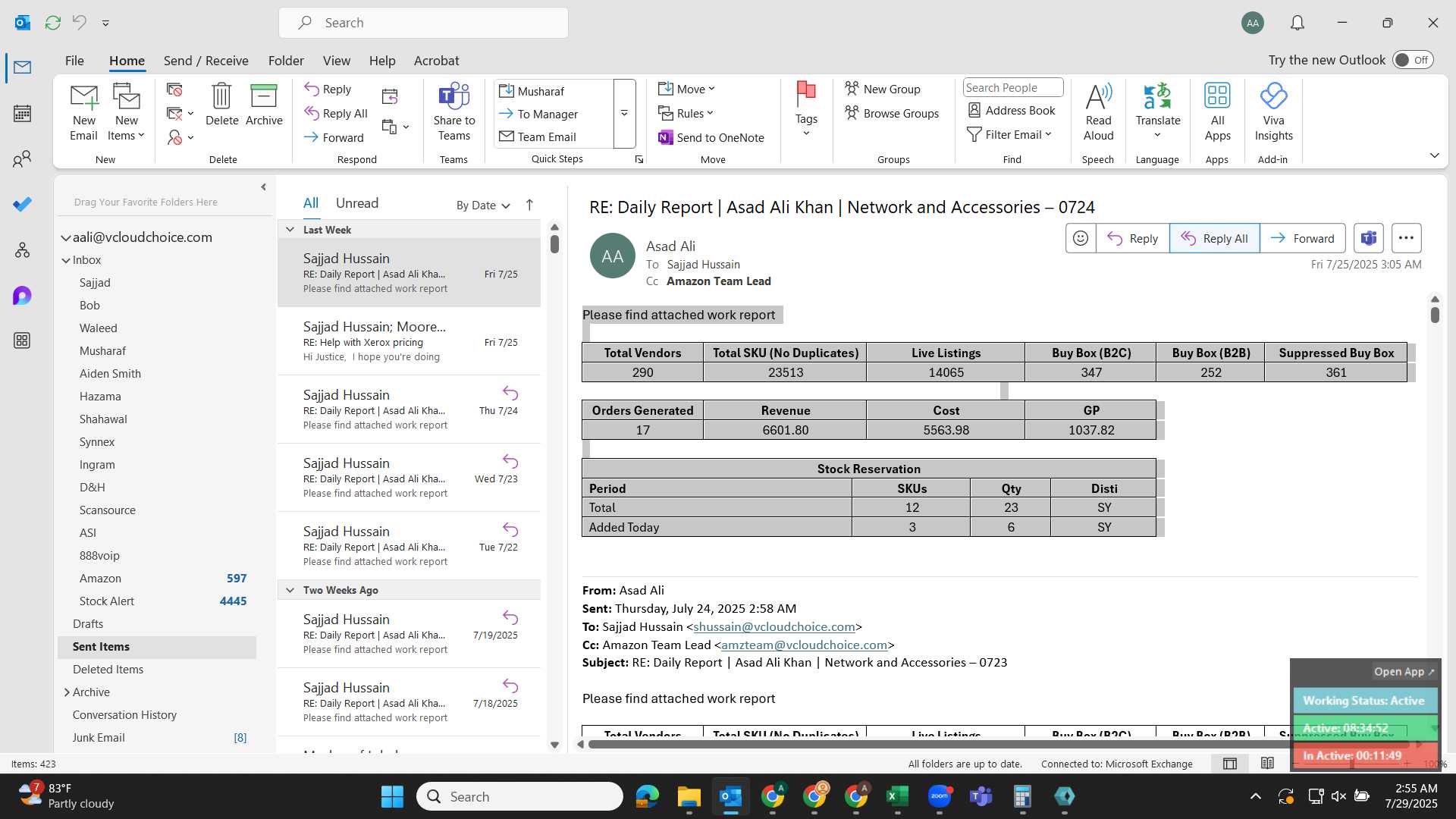Show Unread messages only

(357, 203)
